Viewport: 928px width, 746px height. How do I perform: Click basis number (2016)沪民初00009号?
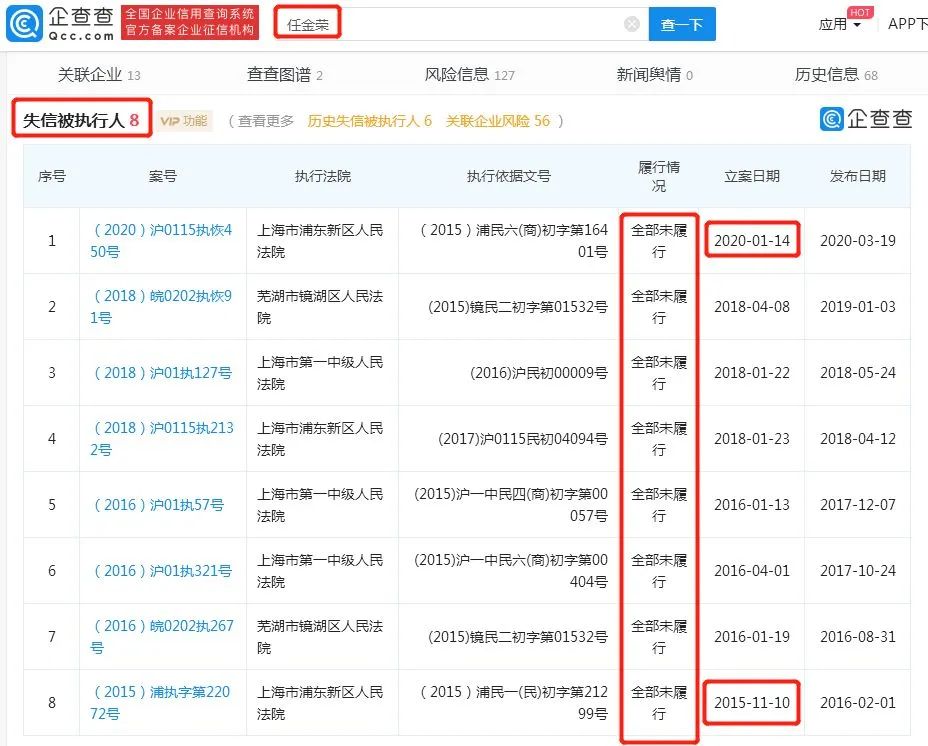tap(539, 372)
